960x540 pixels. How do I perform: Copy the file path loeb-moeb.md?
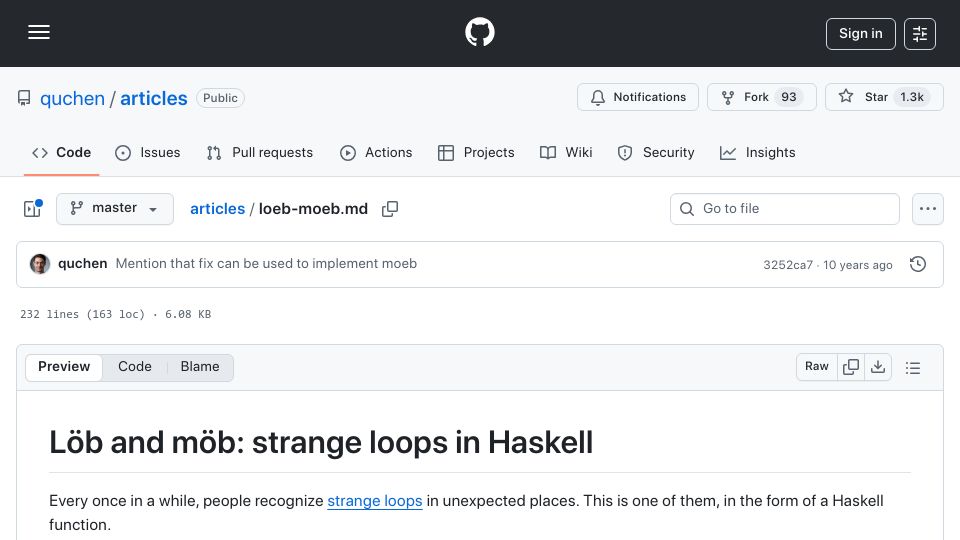coord(390,209)
